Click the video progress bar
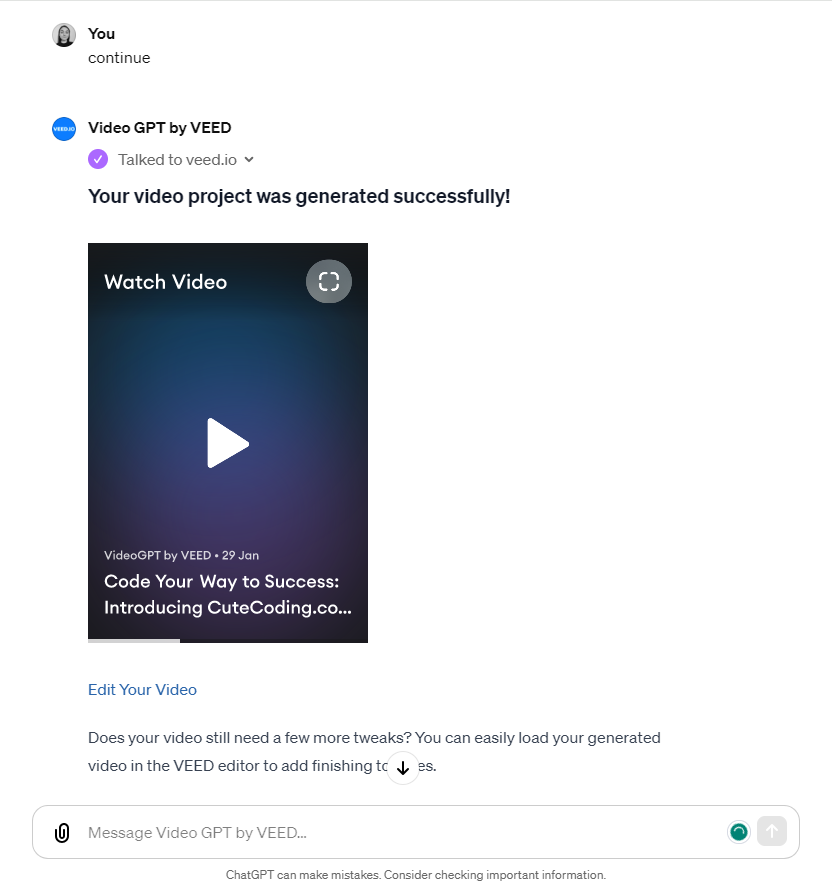The height and width of the screenshot is (888, 832). (x=228, y=641)
